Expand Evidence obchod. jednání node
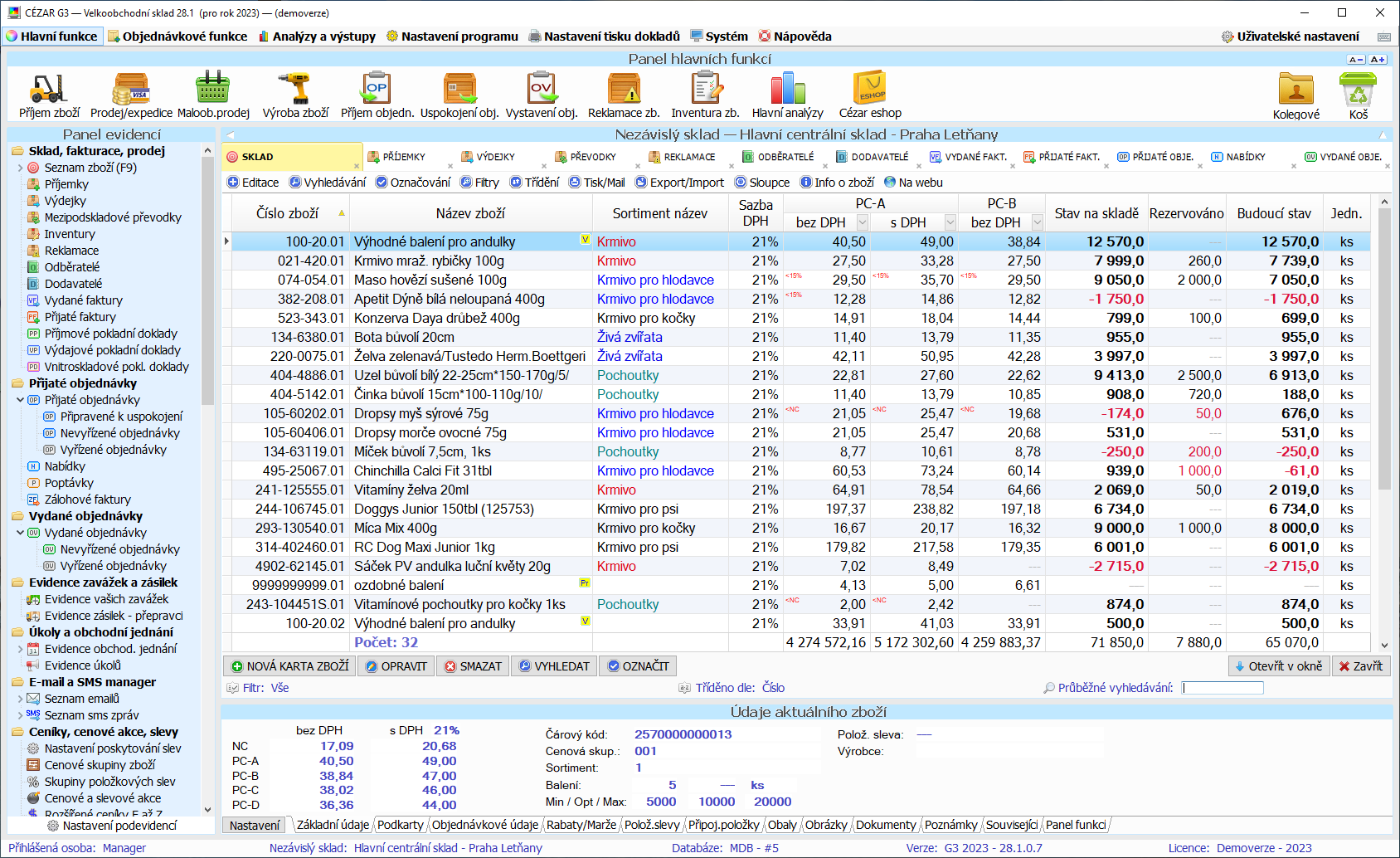Image resolution: width=1400 pixels, height=858 pixels. (21, 649)
